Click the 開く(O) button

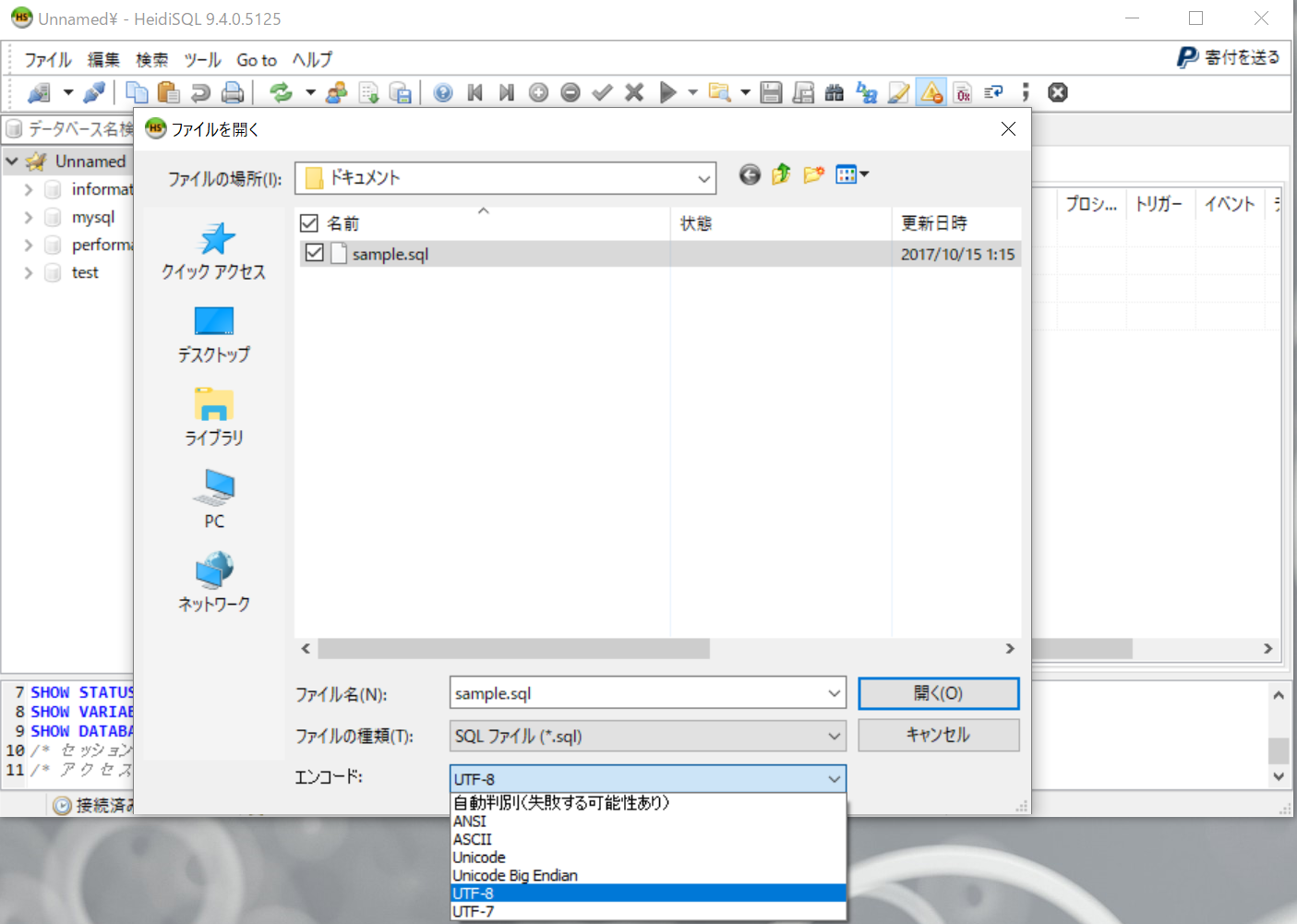(939, 693)
